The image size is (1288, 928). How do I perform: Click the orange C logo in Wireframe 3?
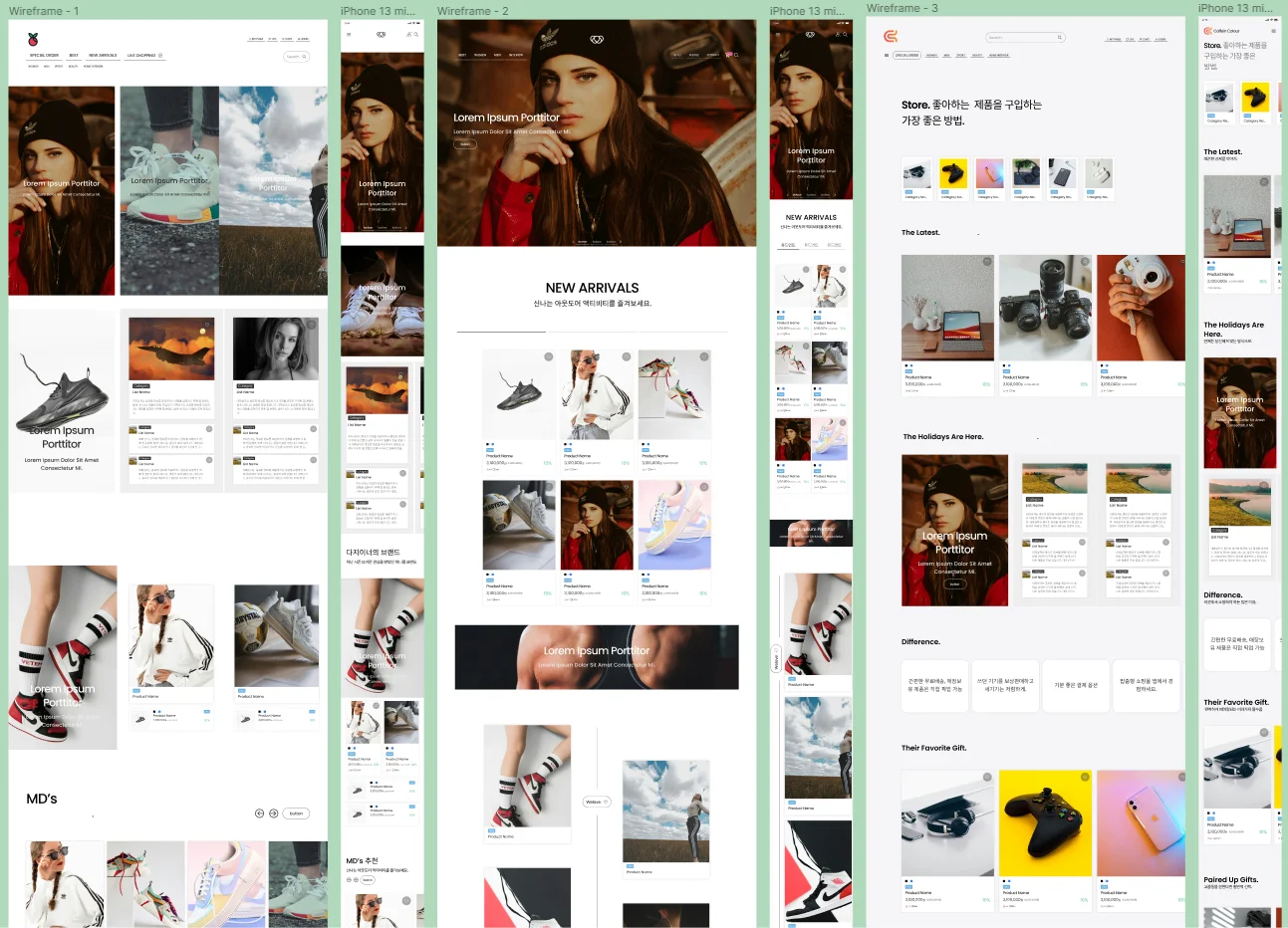890,37
